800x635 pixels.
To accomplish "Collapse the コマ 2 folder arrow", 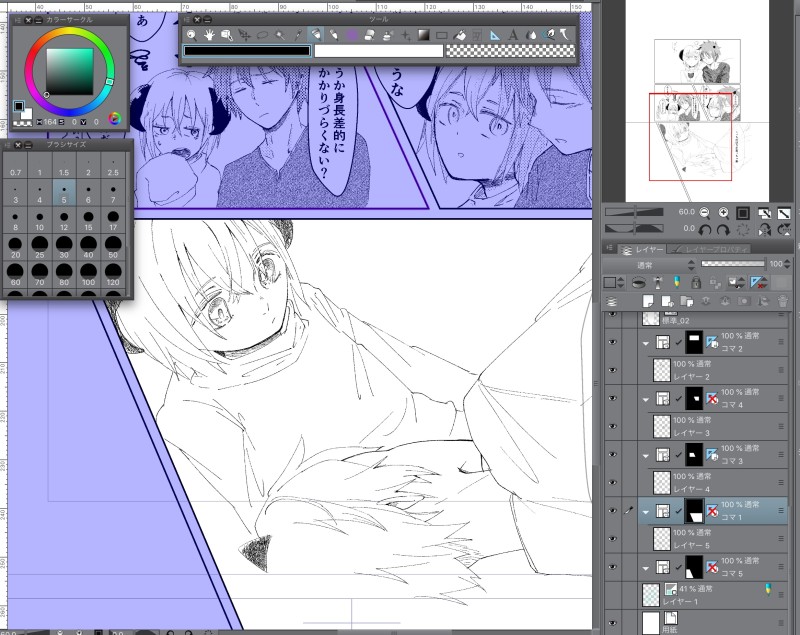I will (645, 343).
